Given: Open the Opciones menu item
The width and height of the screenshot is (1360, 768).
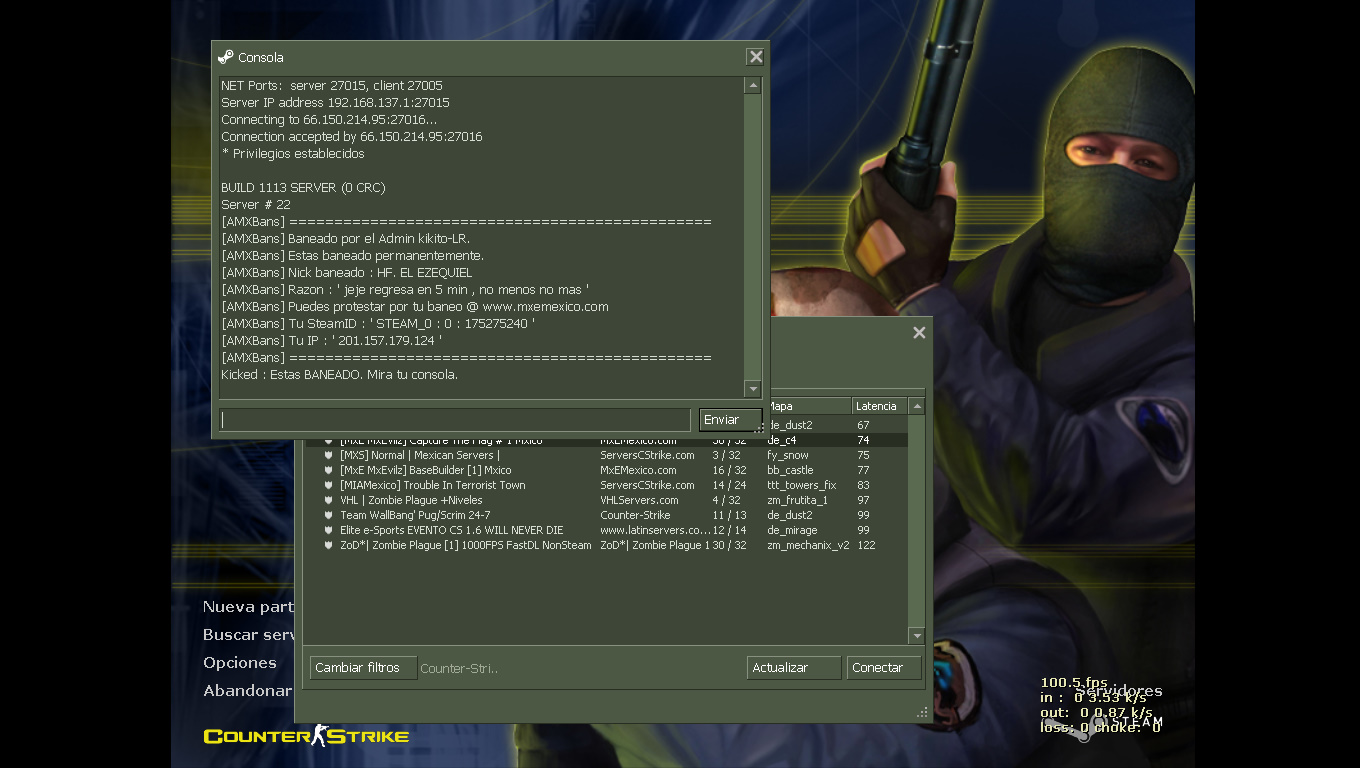Looking at the screenshot, I should [240, 663].
